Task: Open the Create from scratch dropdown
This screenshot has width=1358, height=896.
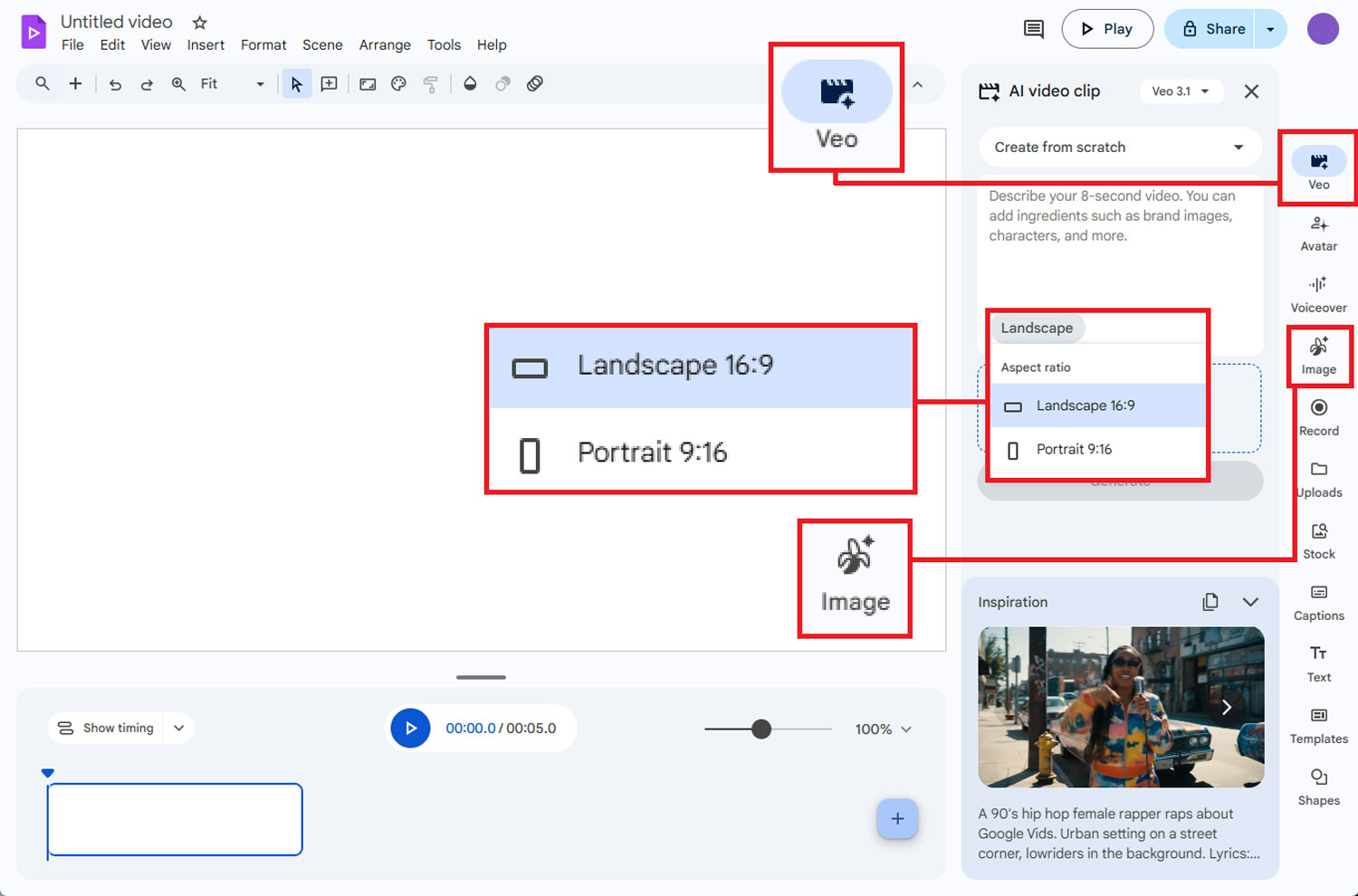Action: (x=1120, y=147)
